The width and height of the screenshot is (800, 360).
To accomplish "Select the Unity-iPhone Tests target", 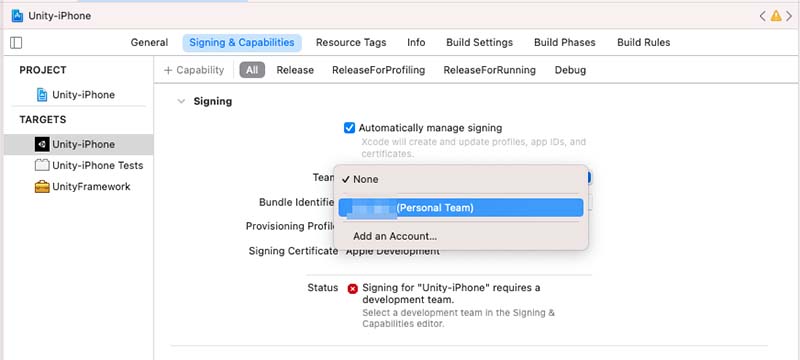I will (88, 165).
